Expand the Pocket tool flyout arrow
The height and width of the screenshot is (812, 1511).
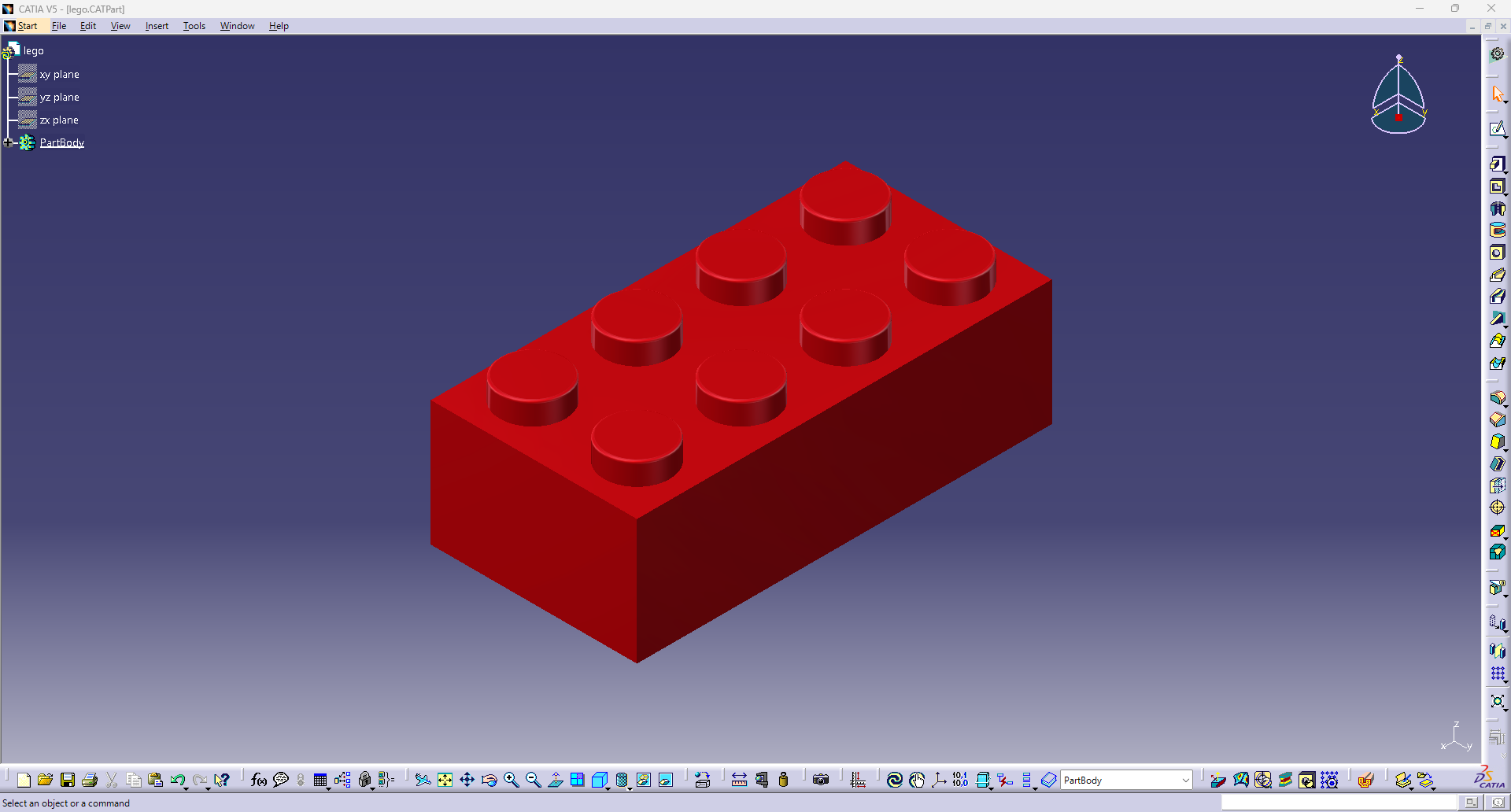click(1505, 194)
